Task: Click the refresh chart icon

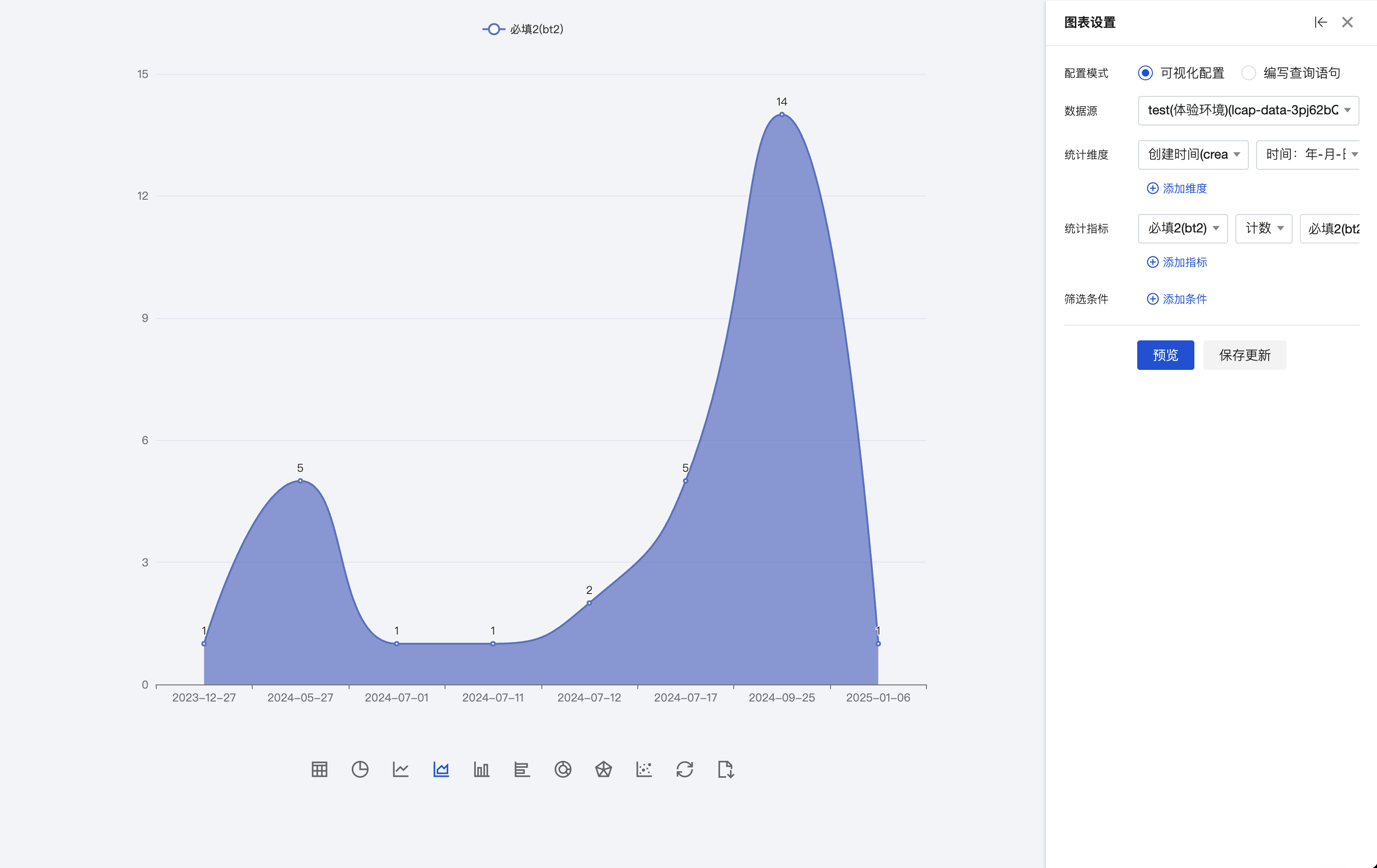Action: click(684, 769)
